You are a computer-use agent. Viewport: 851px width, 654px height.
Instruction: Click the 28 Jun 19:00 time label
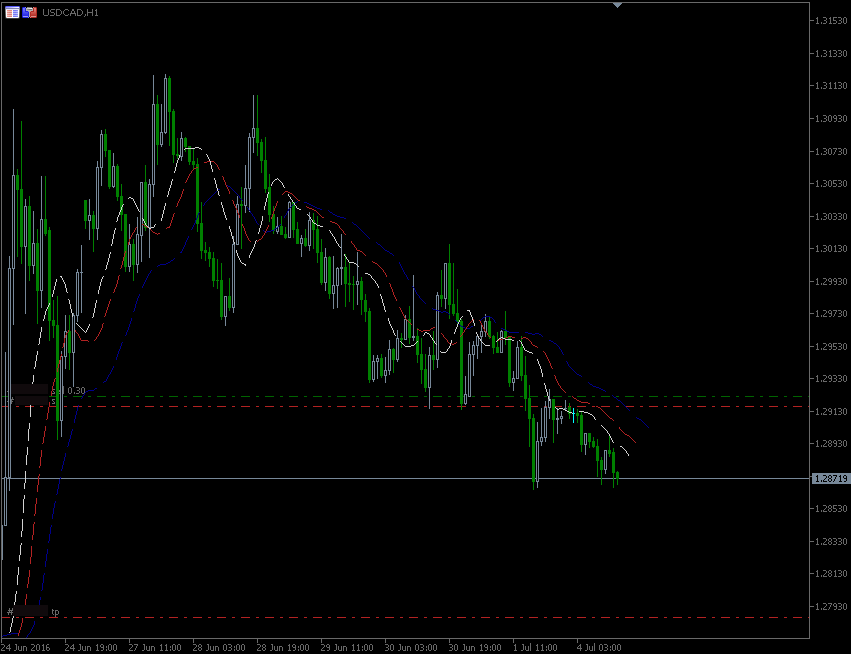coord(283,647)
